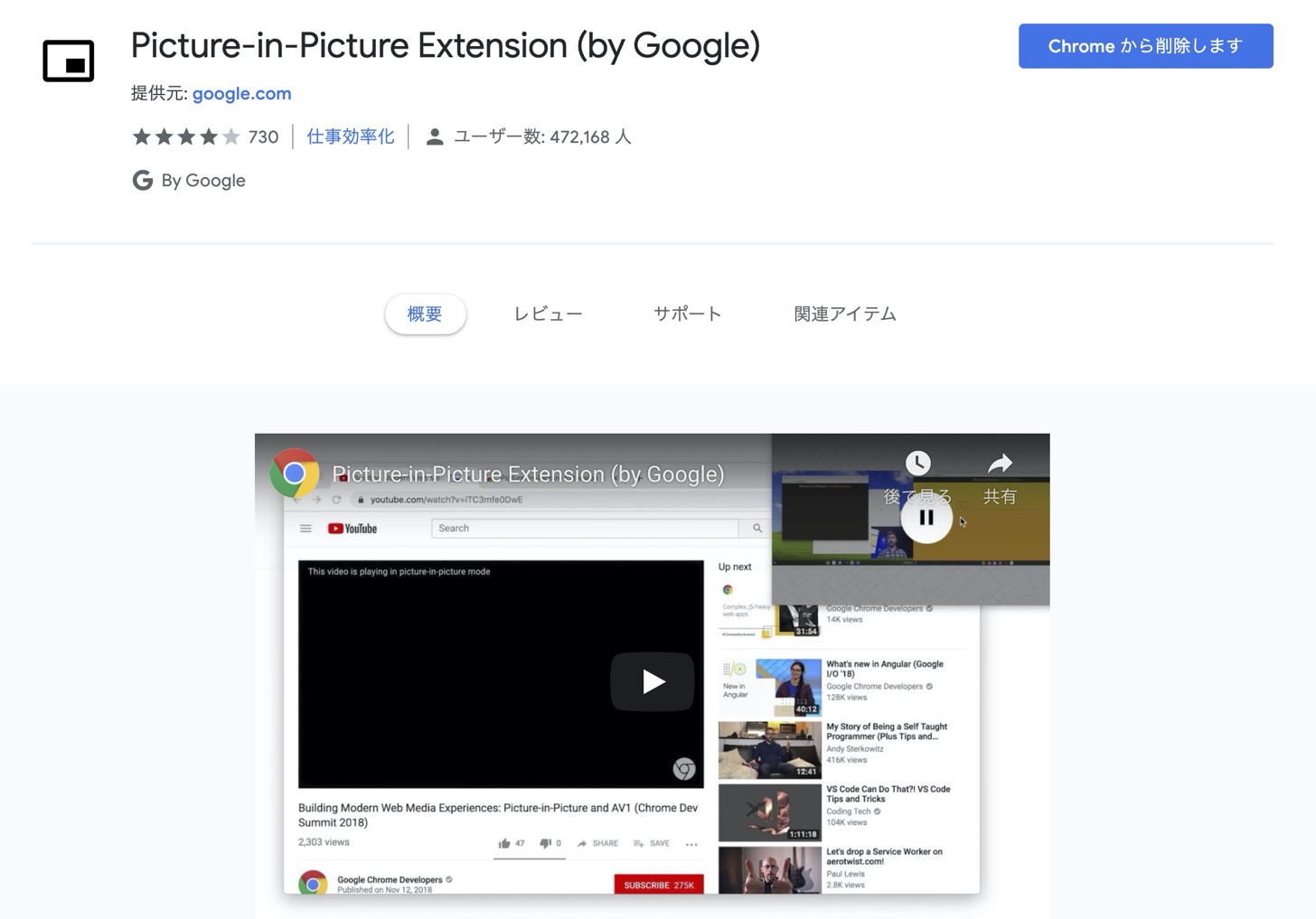Open the three-dot more options menu near SAVE
The image size is (1316, 919).
click(691, 842)
